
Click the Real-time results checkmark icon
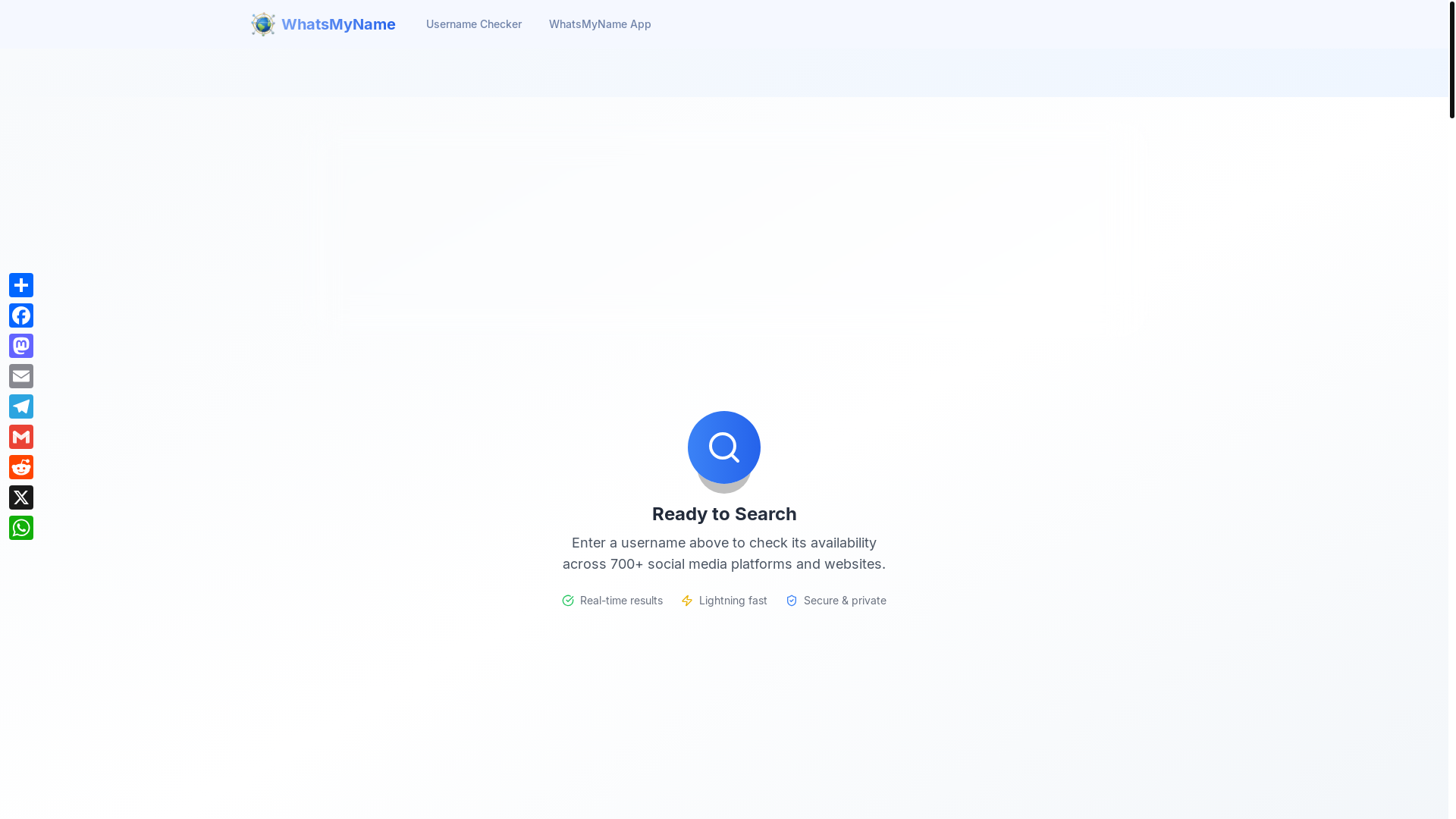[x=568, y=601]
